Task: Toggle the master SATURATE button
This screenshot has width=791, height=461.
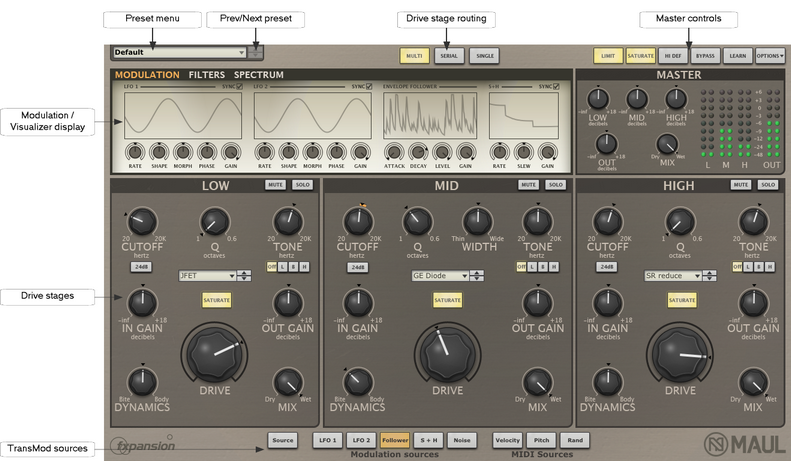Action: (640, 56)
